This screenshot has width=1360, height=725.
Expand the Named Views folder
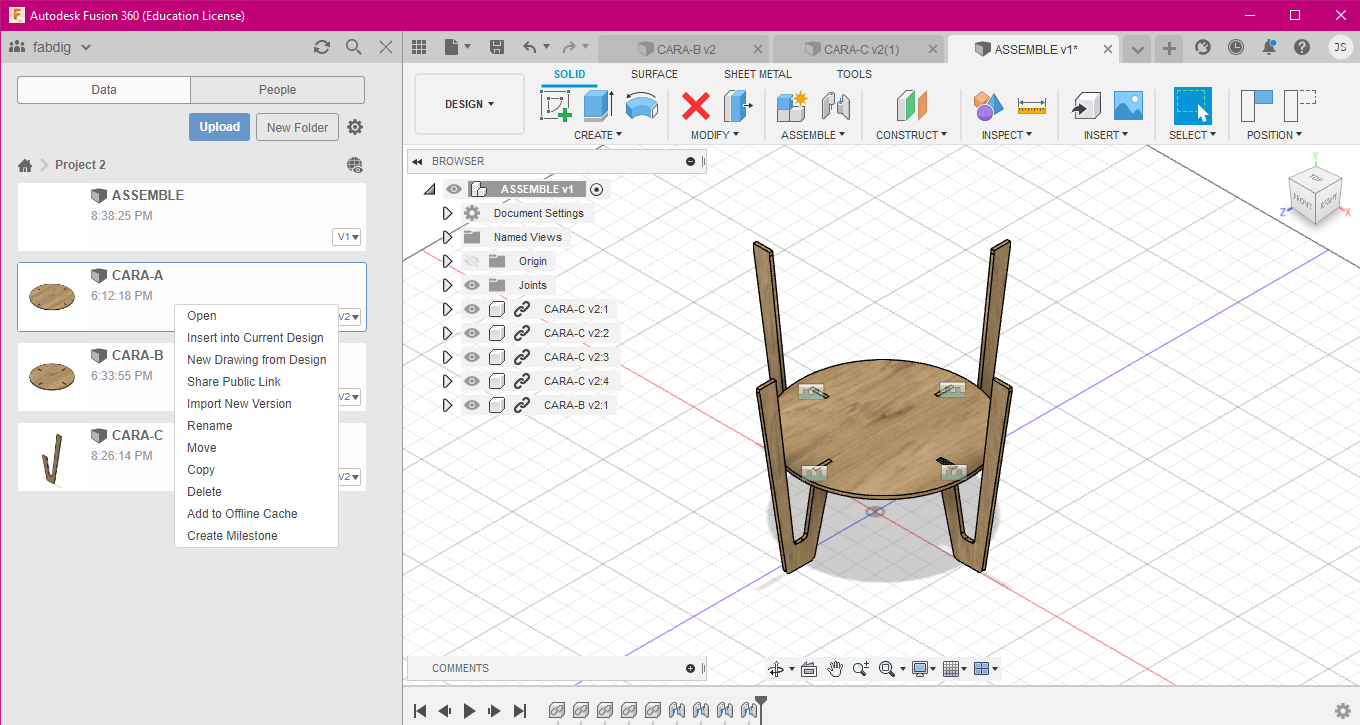point(447,237)
